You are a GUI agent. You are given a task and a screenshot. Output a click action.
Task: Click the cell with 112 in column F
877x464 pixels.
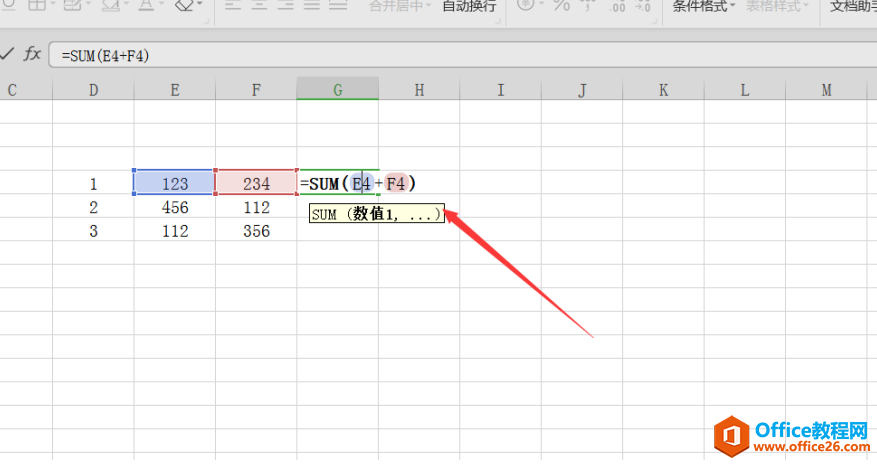pyautogui.click(x=256, y=207)
